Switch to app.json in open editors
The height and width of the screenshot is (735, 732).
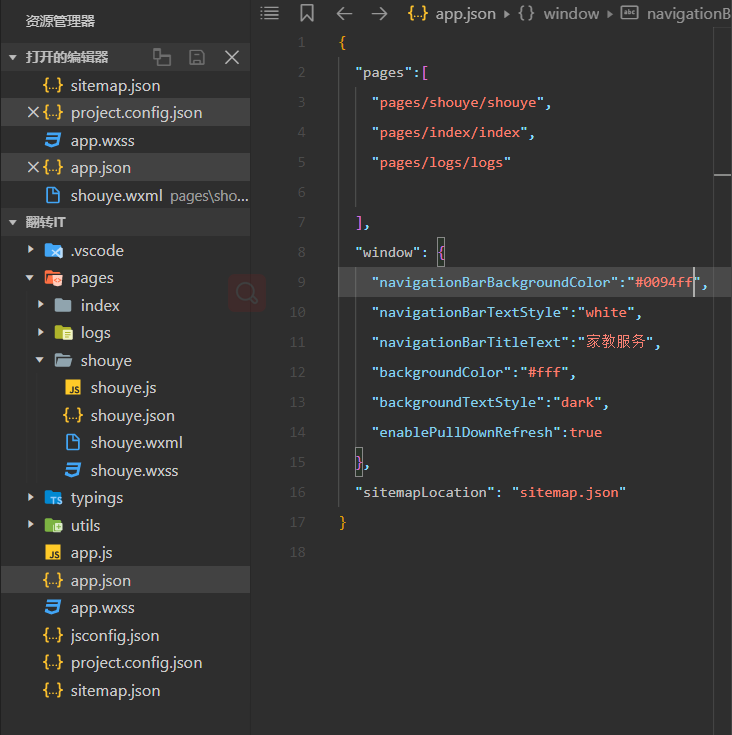(125, 167)
